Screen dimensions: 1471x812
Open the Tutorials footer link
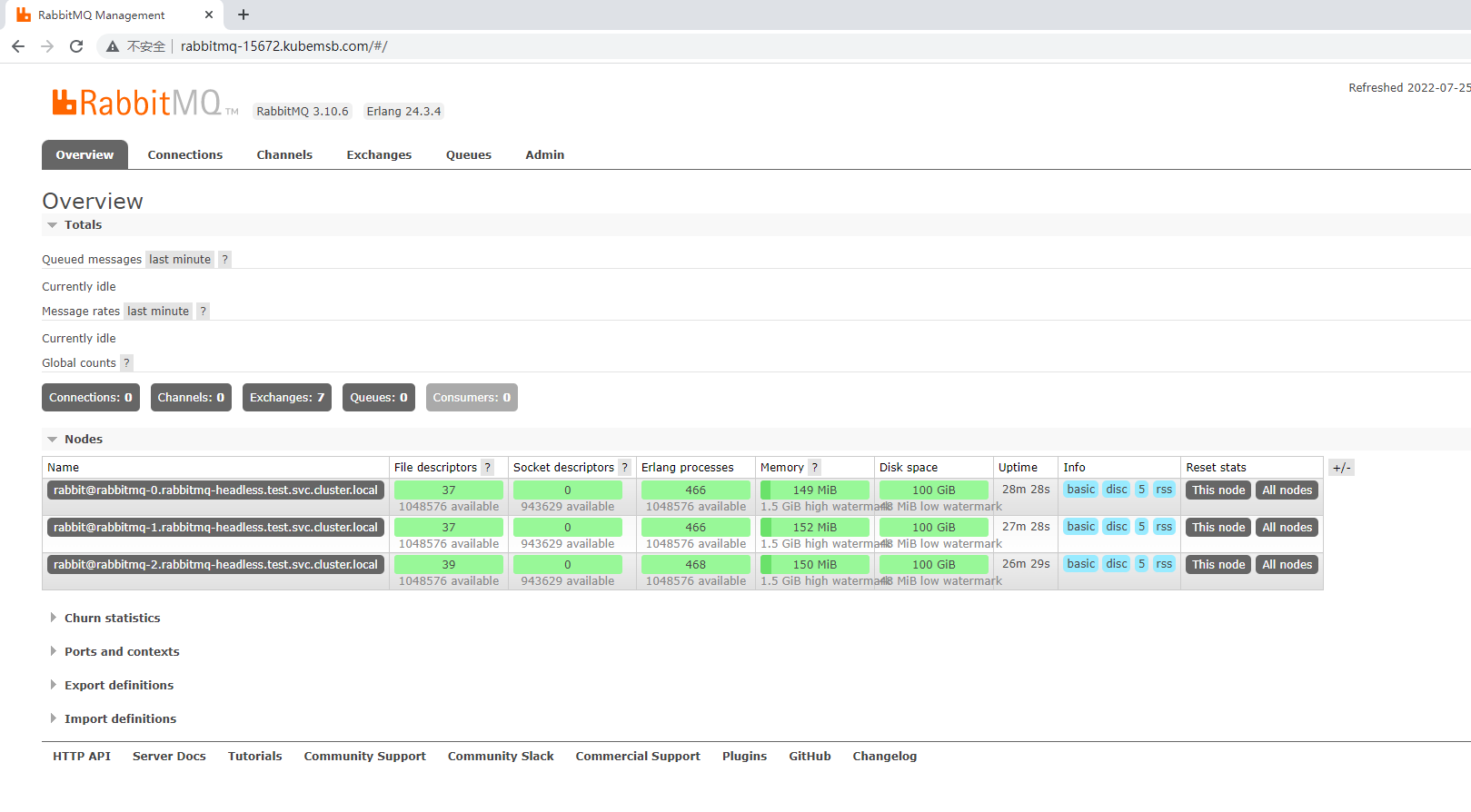(255, 757)
